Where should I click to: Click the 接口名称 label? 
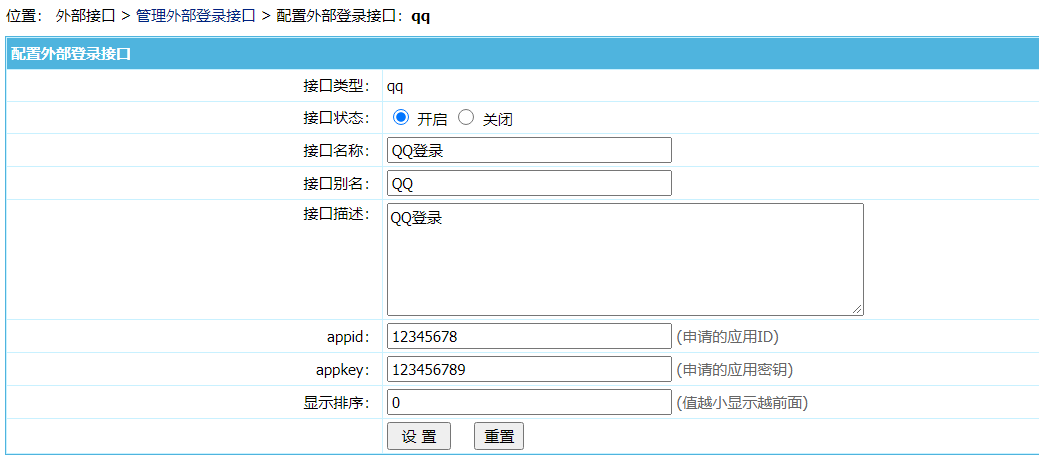[336, 151]
